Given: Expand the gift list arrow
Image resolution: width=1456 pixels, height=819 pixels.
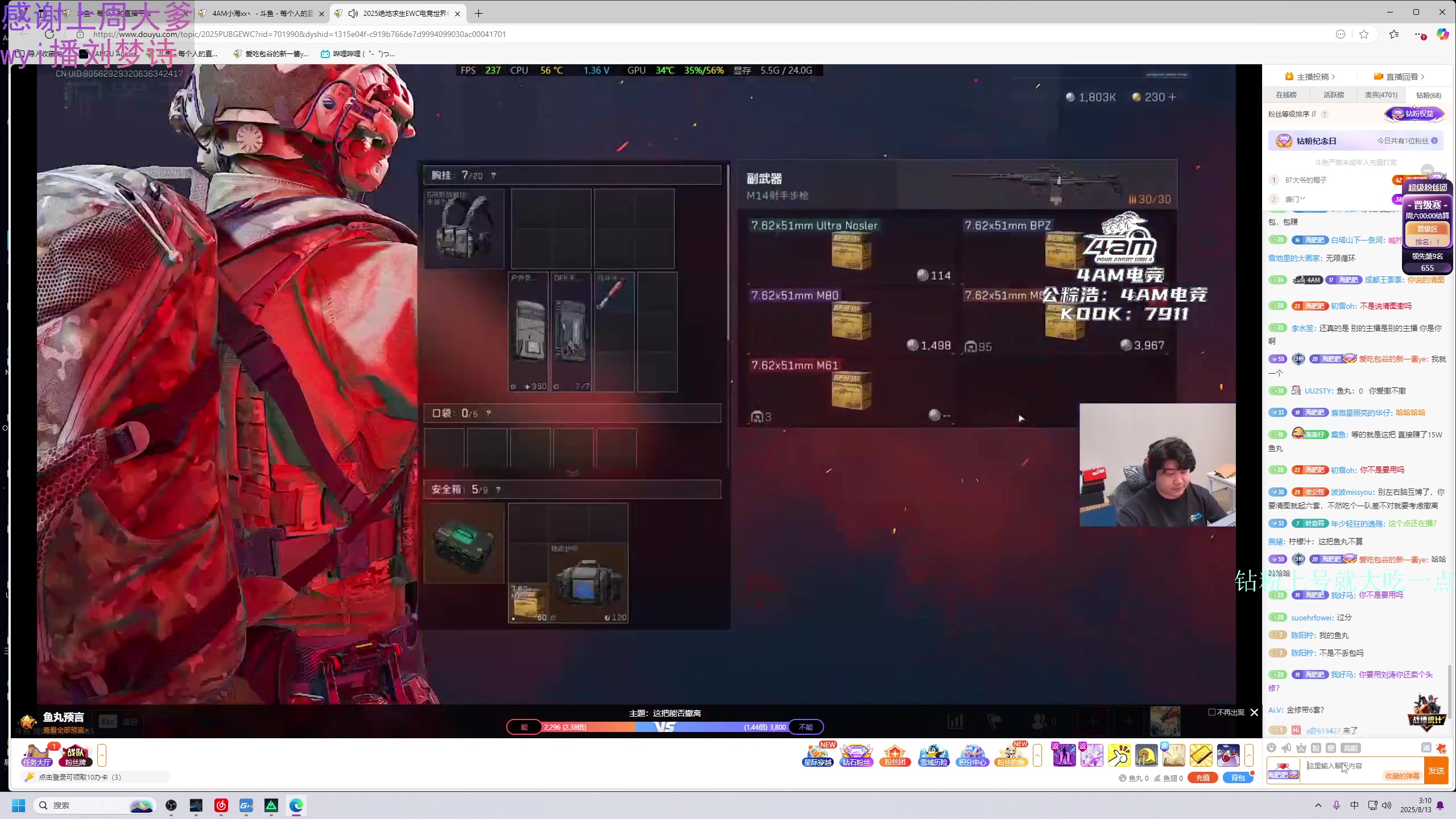Looking at the screenshot, I should click(1249, 755).
